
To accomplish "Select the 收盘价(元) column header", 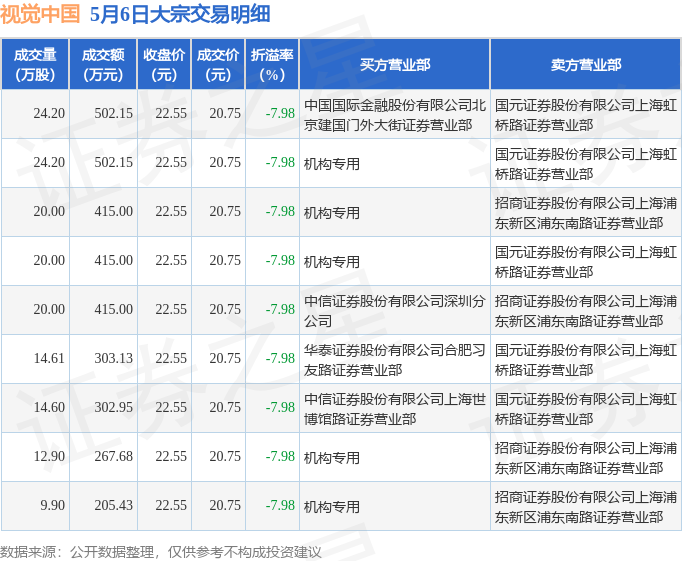I will point(164,64).
